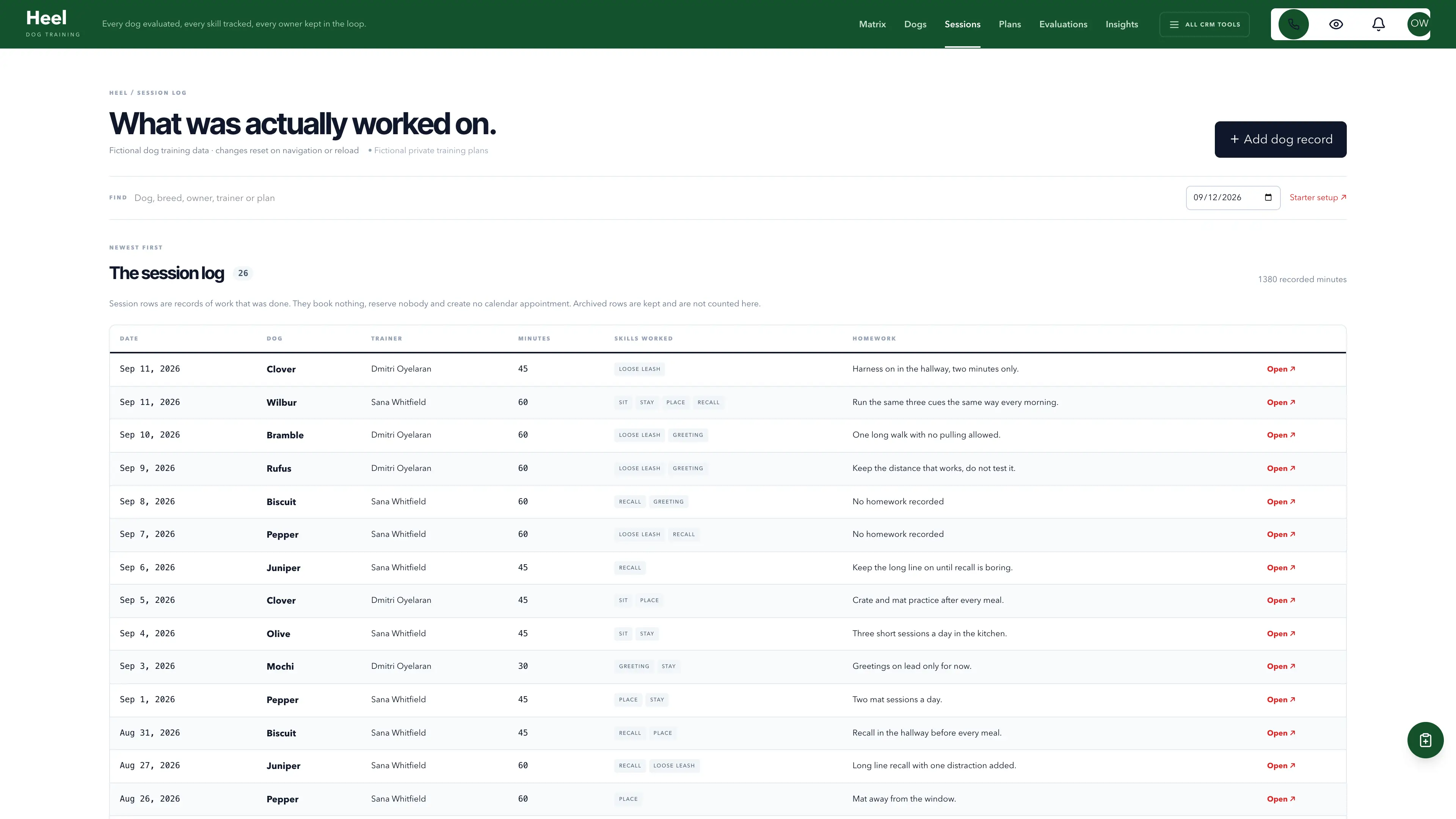
Task: Click the Add dog record button
Action: [x=1280, y=139]
